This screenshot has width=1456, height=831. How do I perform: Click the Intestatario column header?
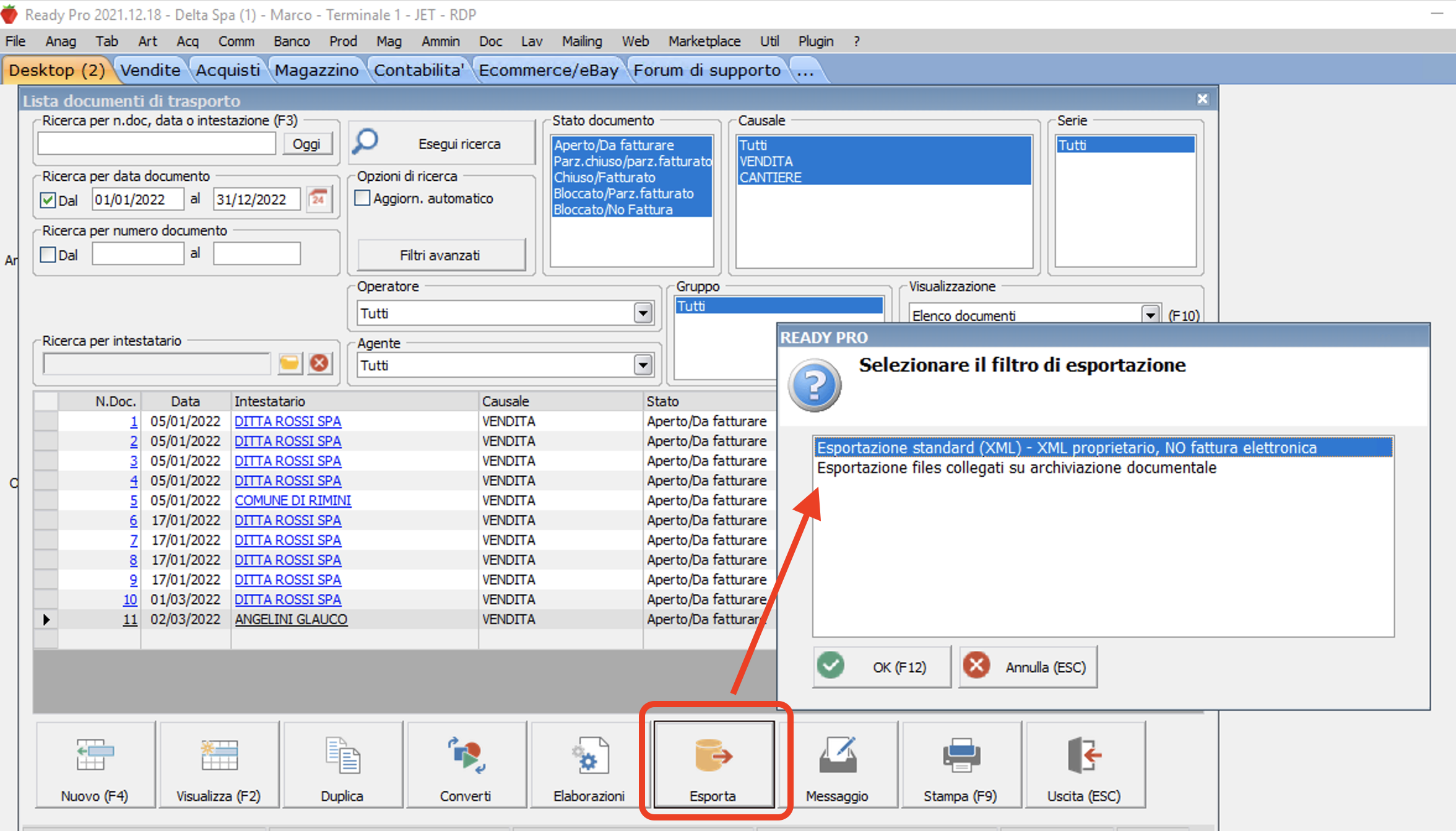pyautogui.click(x=354, y=401)
